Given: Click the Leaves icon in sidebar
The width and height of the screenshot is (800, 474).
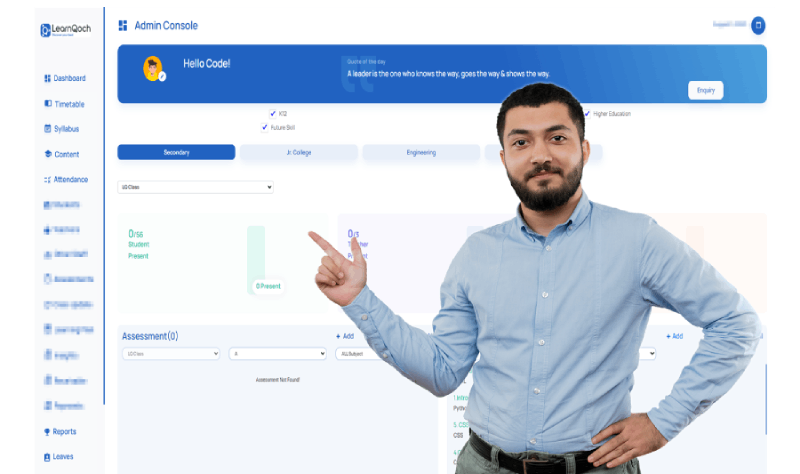Looking at the screenshot, I should click(47, 457).
